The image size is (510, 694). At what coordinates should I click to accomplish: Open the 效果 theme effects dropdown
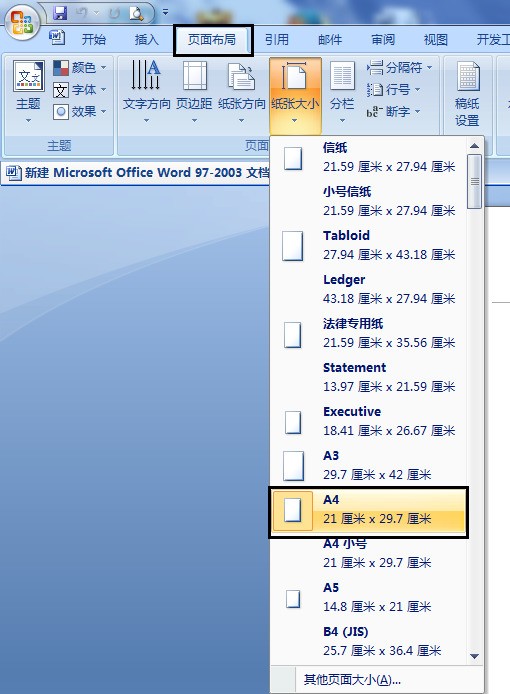pyautogui.click(x=80, y=112)
